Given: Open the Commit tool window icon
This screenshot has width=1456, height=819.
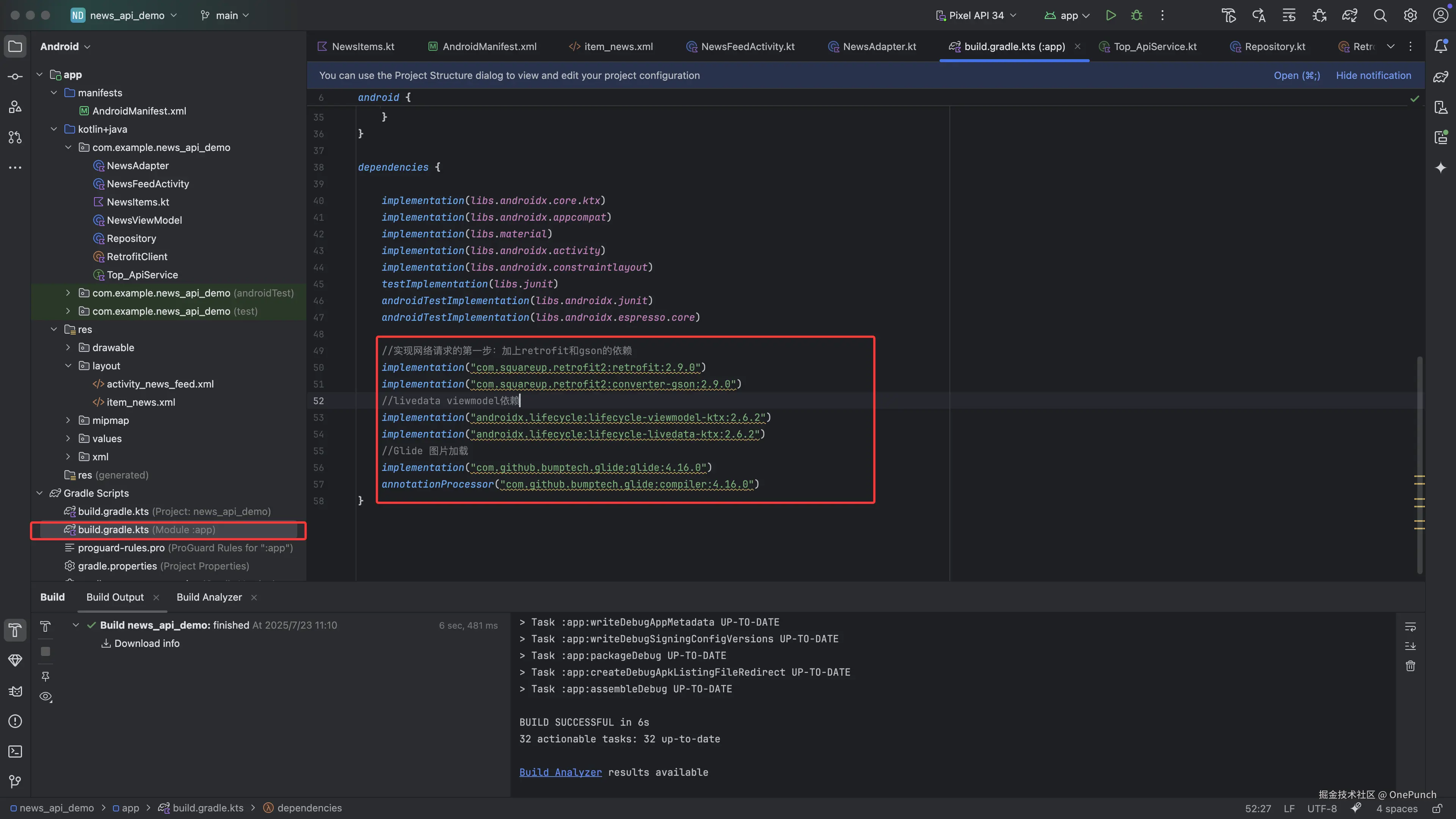Looking at the screenshot, I should 15,76.
